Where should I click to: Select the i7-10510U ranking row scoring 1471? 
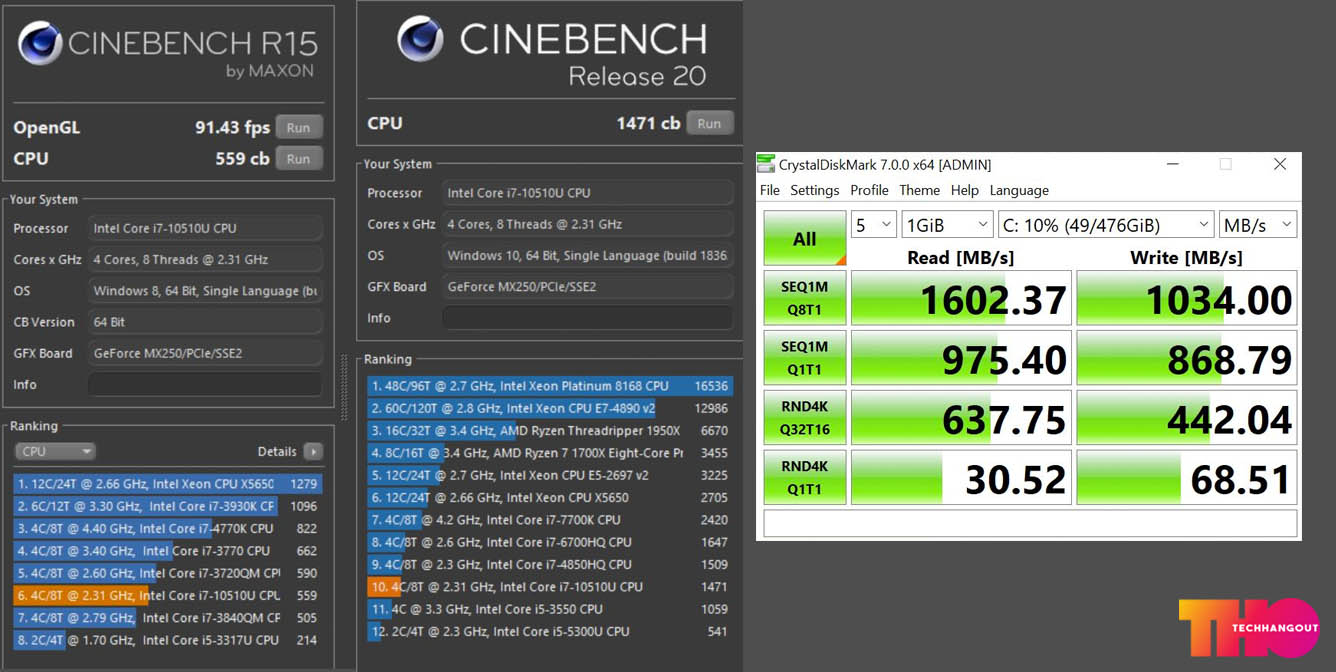550,587
